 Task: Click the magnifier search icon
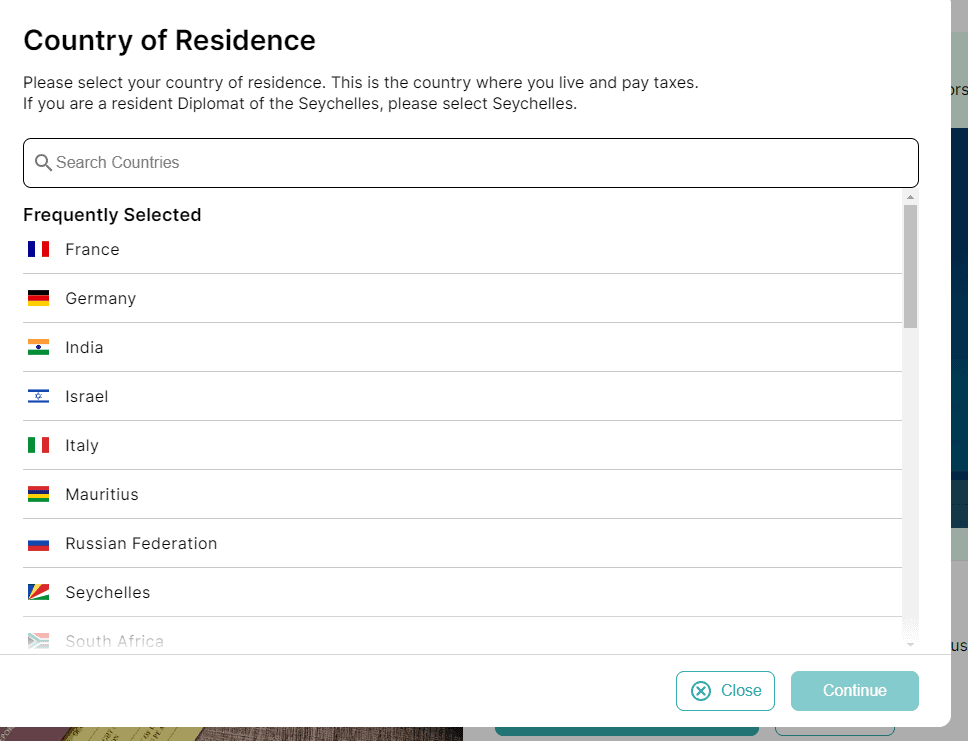click(43, 162)
